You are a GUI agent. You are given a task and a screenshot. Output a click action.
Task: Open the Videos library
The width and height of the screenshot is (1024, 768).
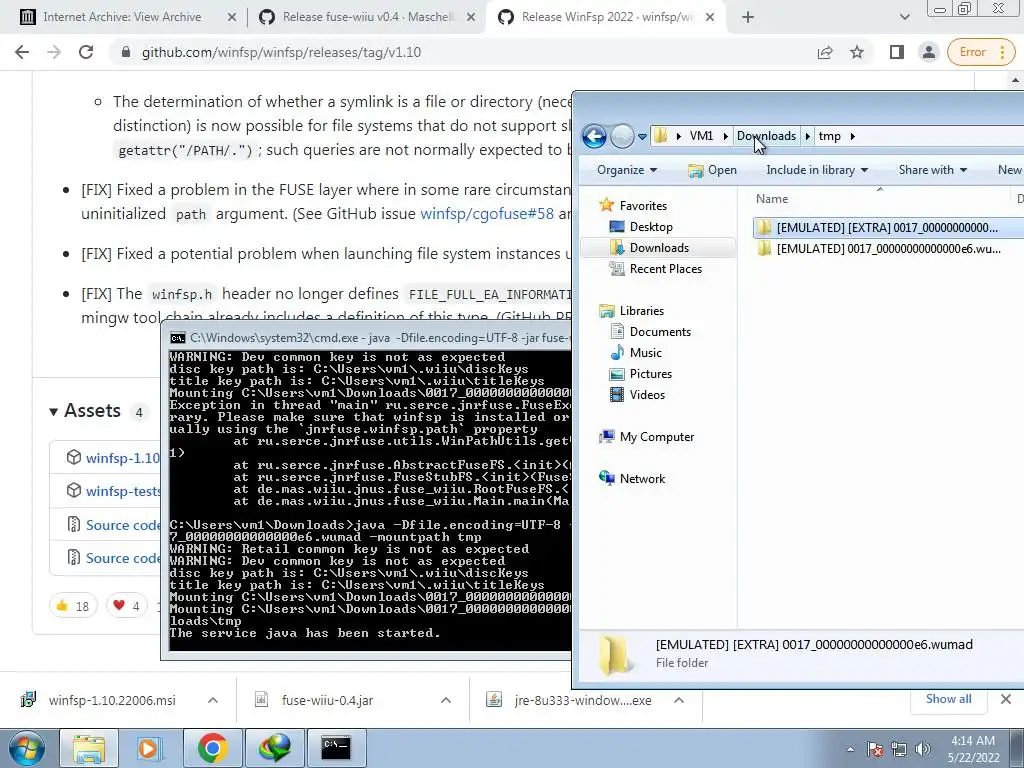(x=647, y=394)
